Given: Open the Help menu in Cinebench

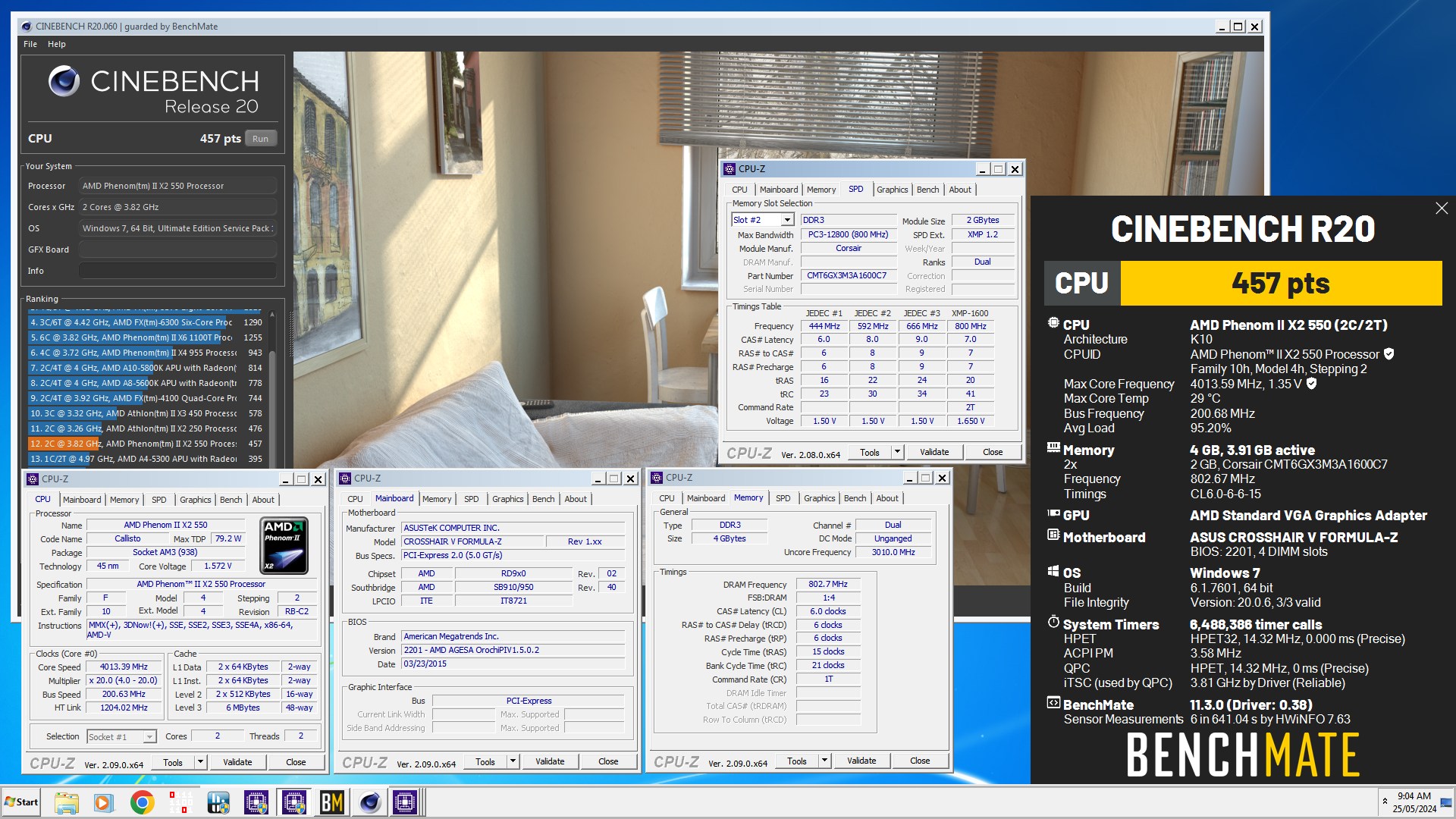Looking at the screenshot, I should point(57,44).
